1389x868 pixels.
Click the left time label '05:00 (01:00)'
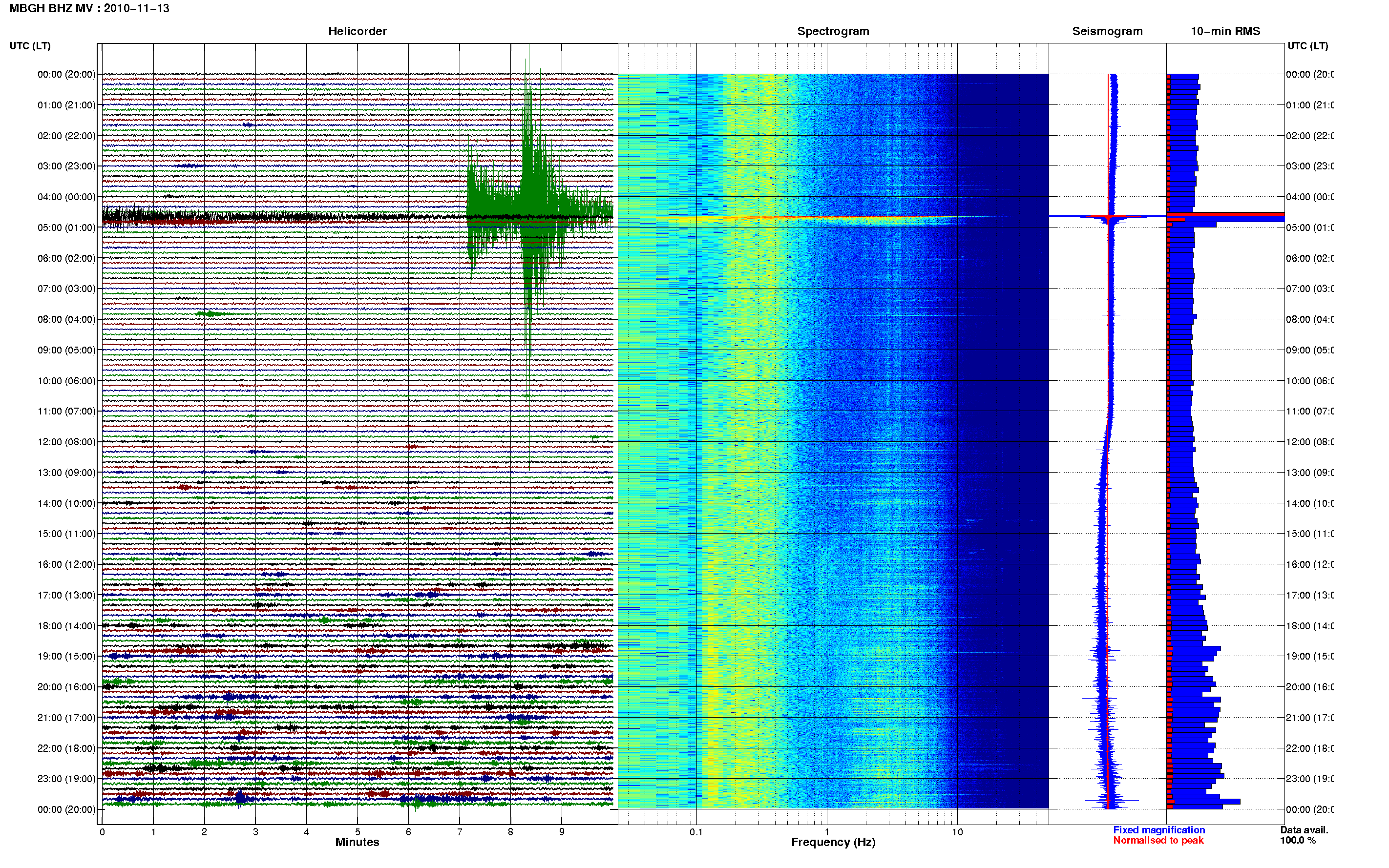[66, 227]
